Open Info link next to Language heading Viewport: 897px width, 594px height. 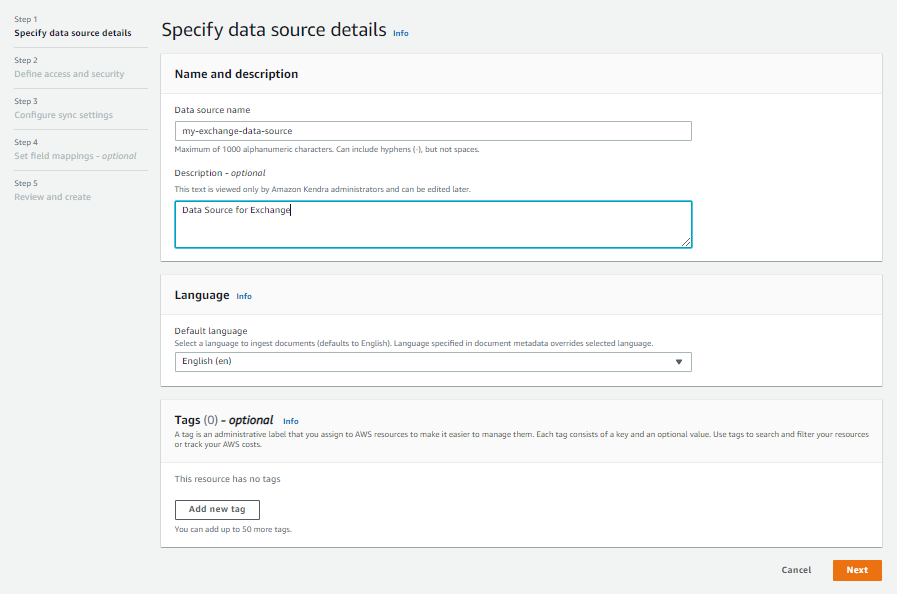(244, 296)
